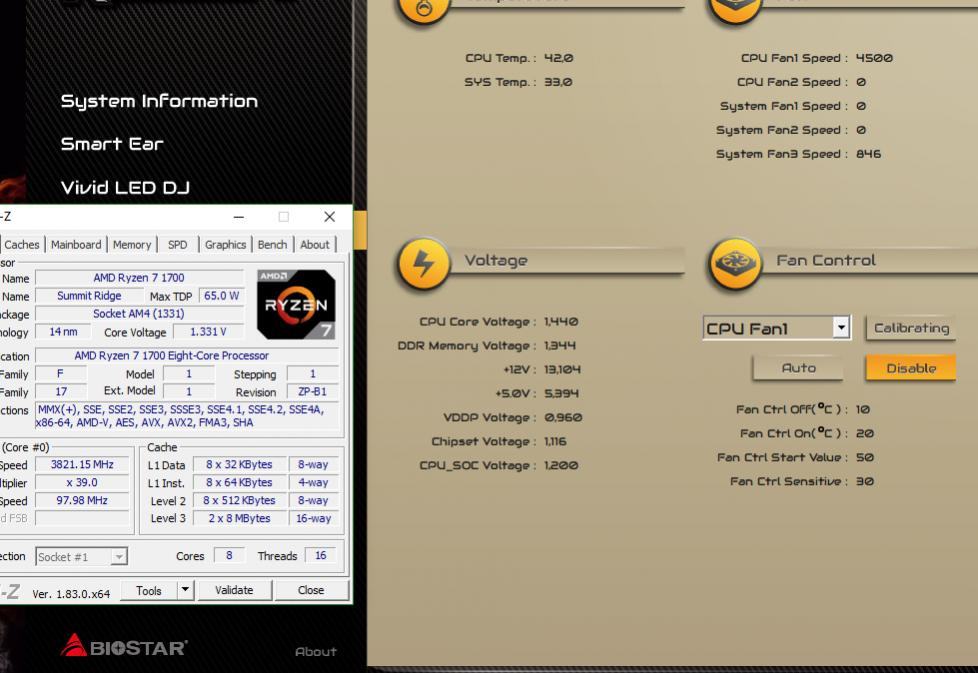The width and height of the screenshot is (978, 673).
Task: Click the AMD Ryzen 7 1700 name field
Action: [139, 278]
